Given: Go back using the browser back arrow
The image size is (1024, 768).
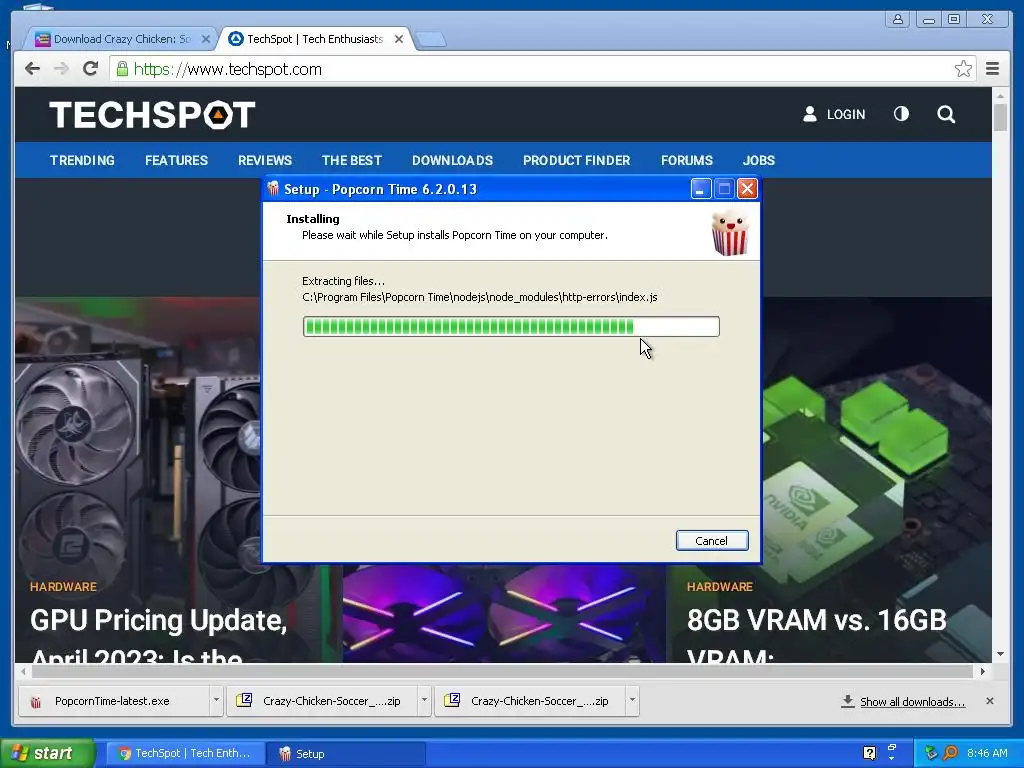Looking at the screenshot, I should pyautogui.click(x=32, y=69).
